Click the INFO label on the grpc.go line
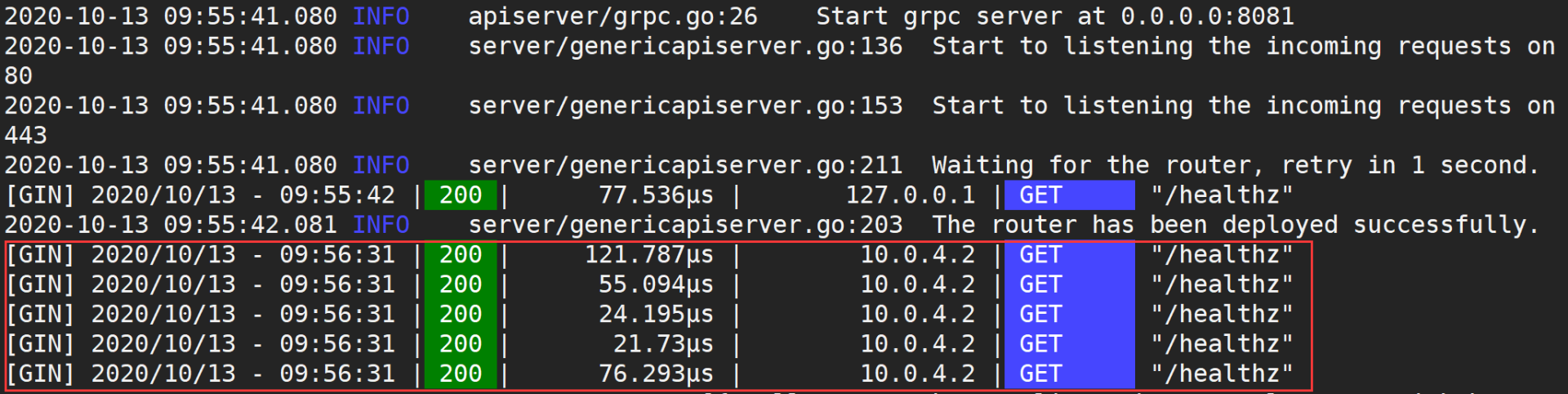 click(381, 16)
